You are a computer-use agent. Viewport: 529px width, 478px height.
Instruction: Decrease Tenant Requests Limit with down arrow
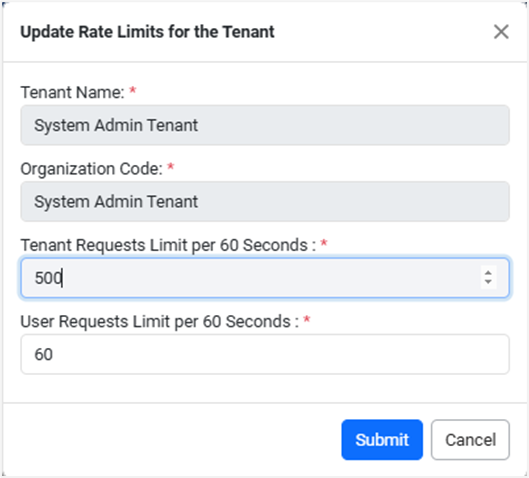tap(488, 282)
